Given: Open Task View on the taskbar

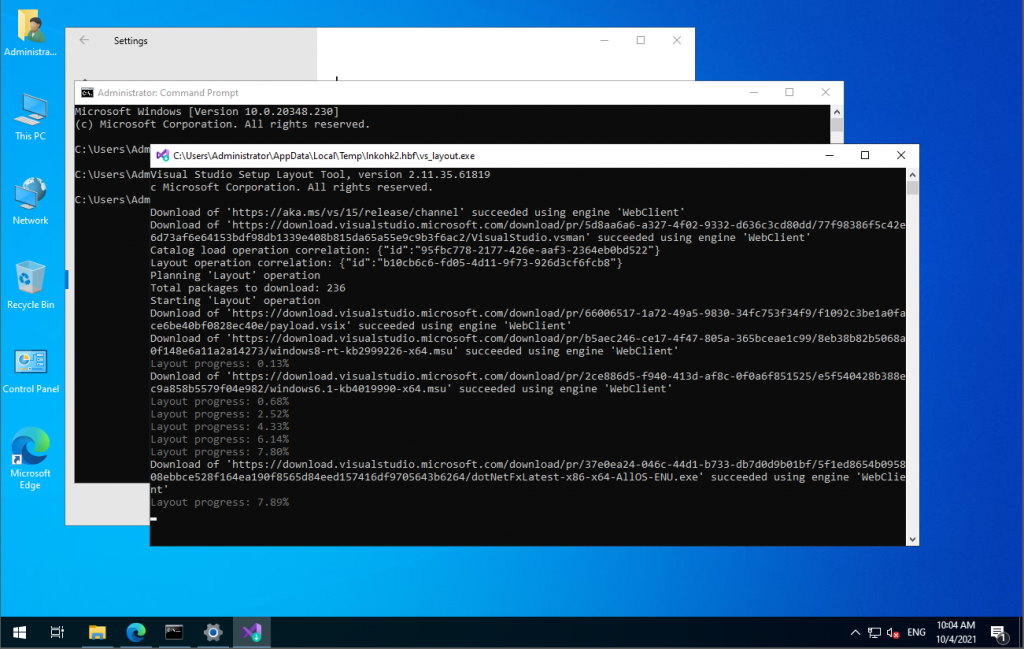Looking at the screenshot, I should (57, 632).
